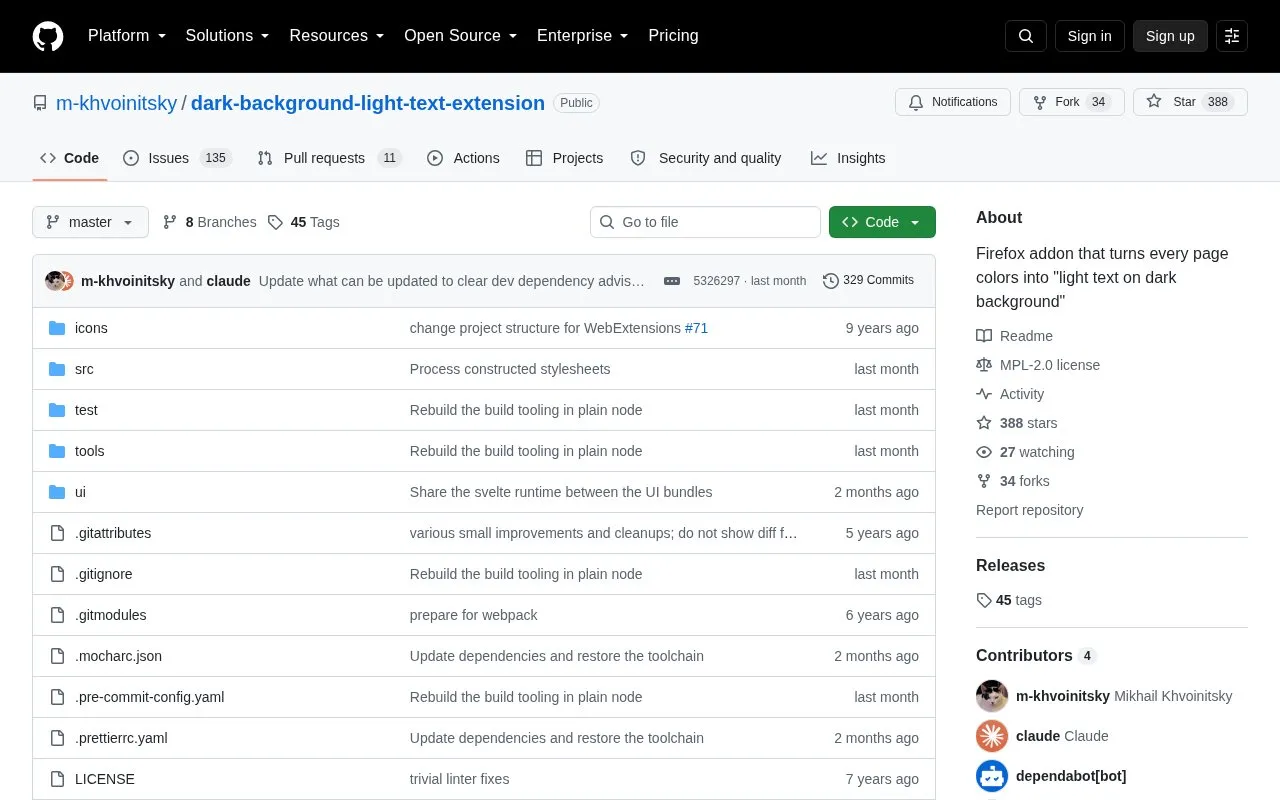This screenshot has height=800, width=1280.
Task: Switch to the Pull requests tab
Action: pyautogui.click(x=329, y=158)
